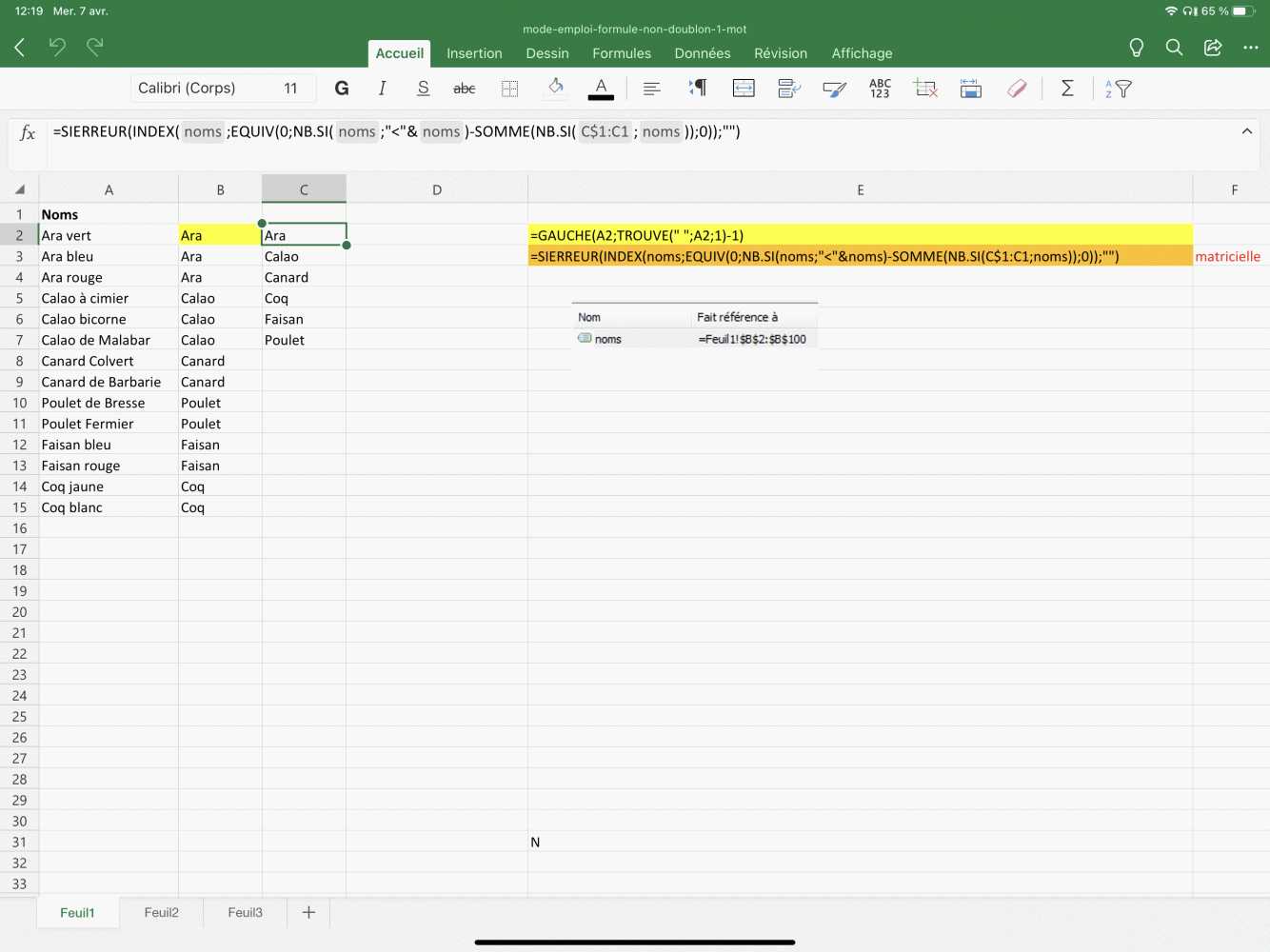Screen dimensions: 1270x952
Task: Add a new sheet with plus button
Action: point(308,912)
